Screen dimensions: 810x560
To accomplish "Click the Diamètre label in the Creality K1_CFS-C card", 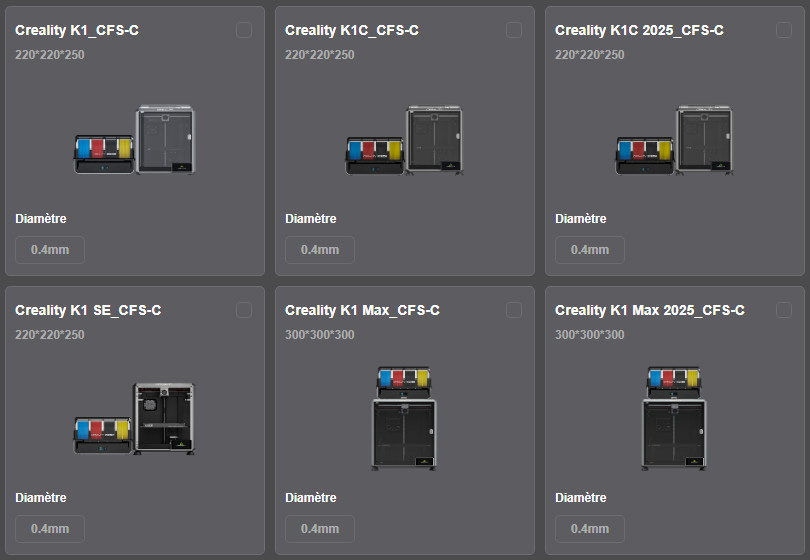I will point(41,219).
